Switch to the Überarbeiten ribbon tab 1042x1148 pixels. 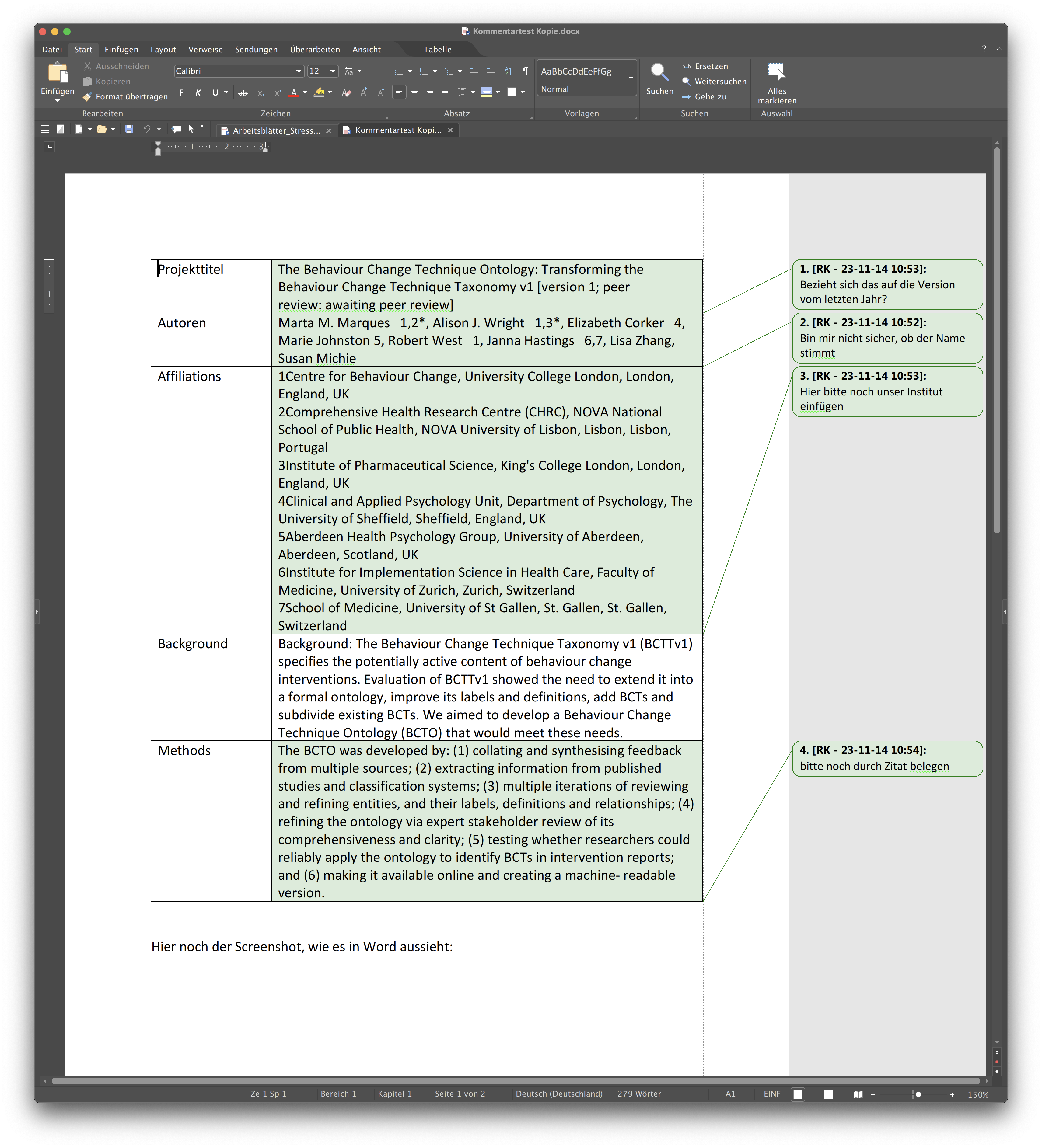pos(314,50)
